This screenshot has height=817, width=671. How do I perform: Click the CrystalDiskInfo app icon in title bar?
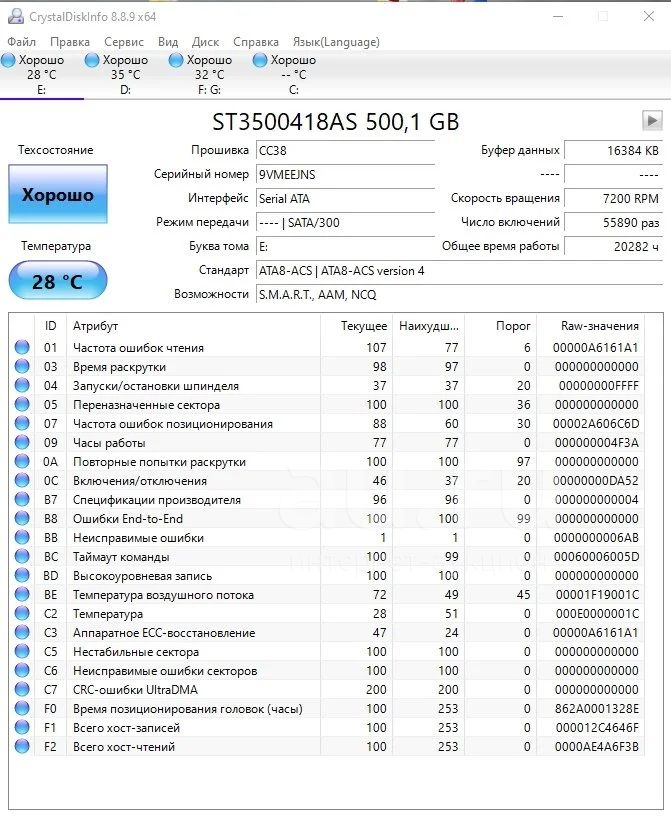[x=16, y=16]
